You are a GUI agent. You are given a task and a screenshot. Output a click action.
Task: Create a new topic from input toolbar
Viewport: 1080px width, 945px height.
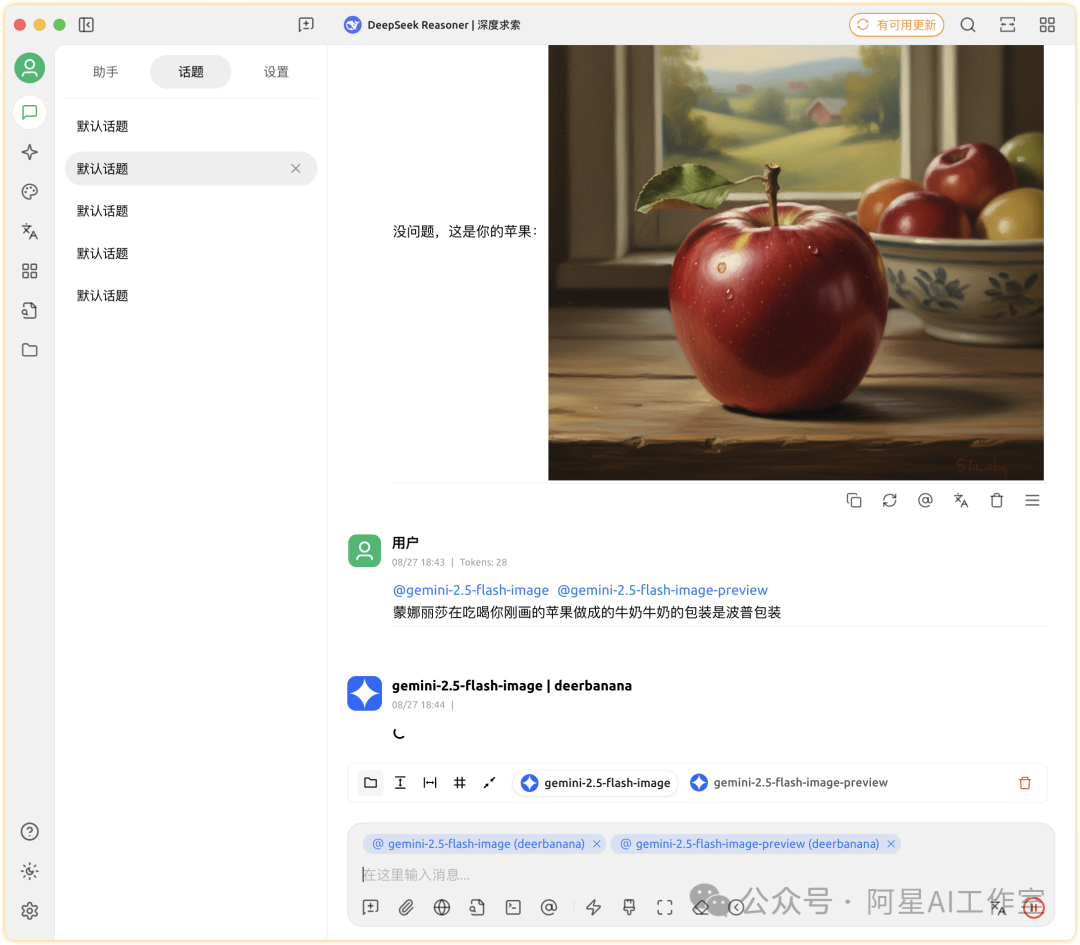[x=371, y=908]
